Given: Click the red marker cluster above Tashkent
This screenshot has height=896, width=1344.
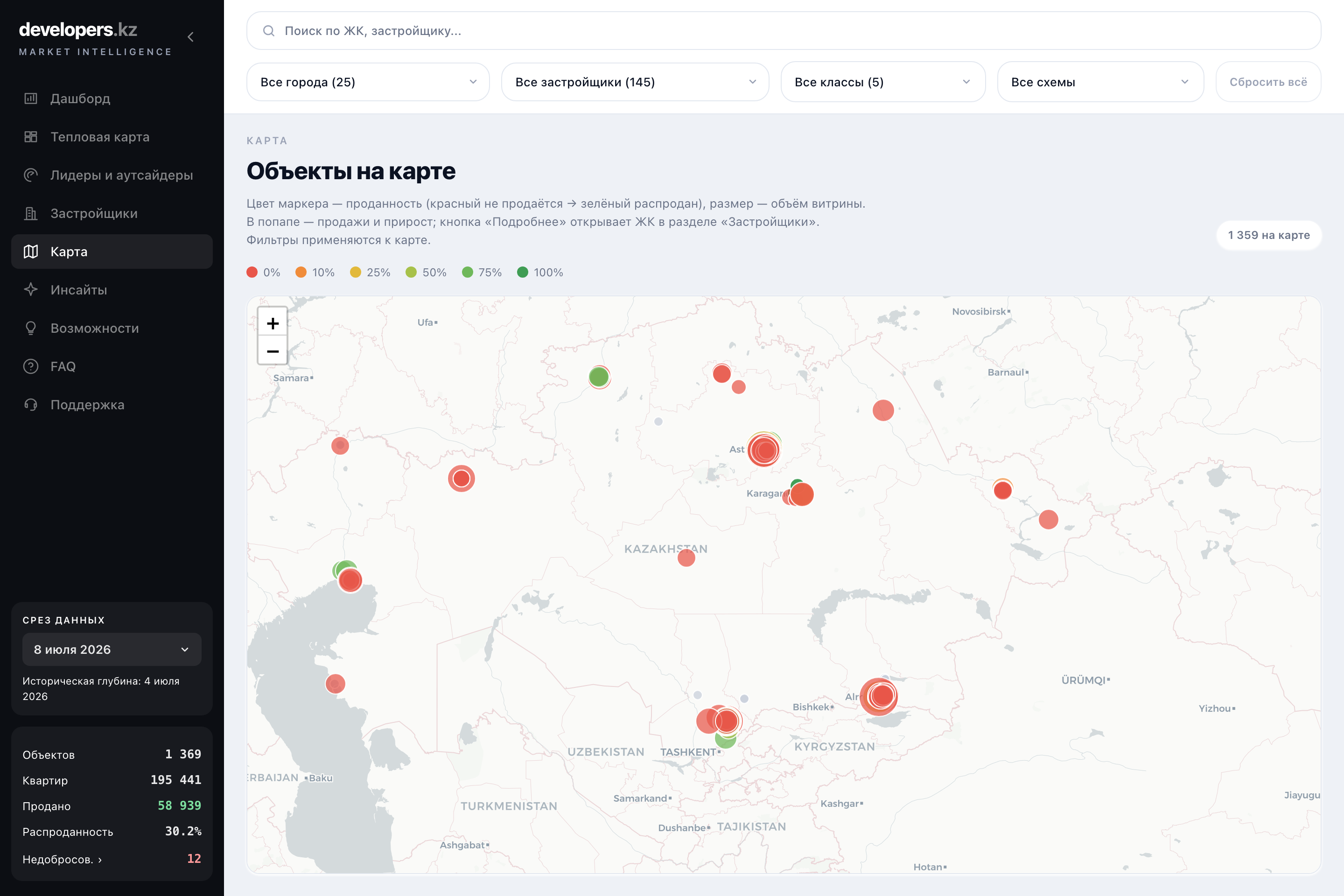Looking at the screenshot, I should (x=726, y=721).
